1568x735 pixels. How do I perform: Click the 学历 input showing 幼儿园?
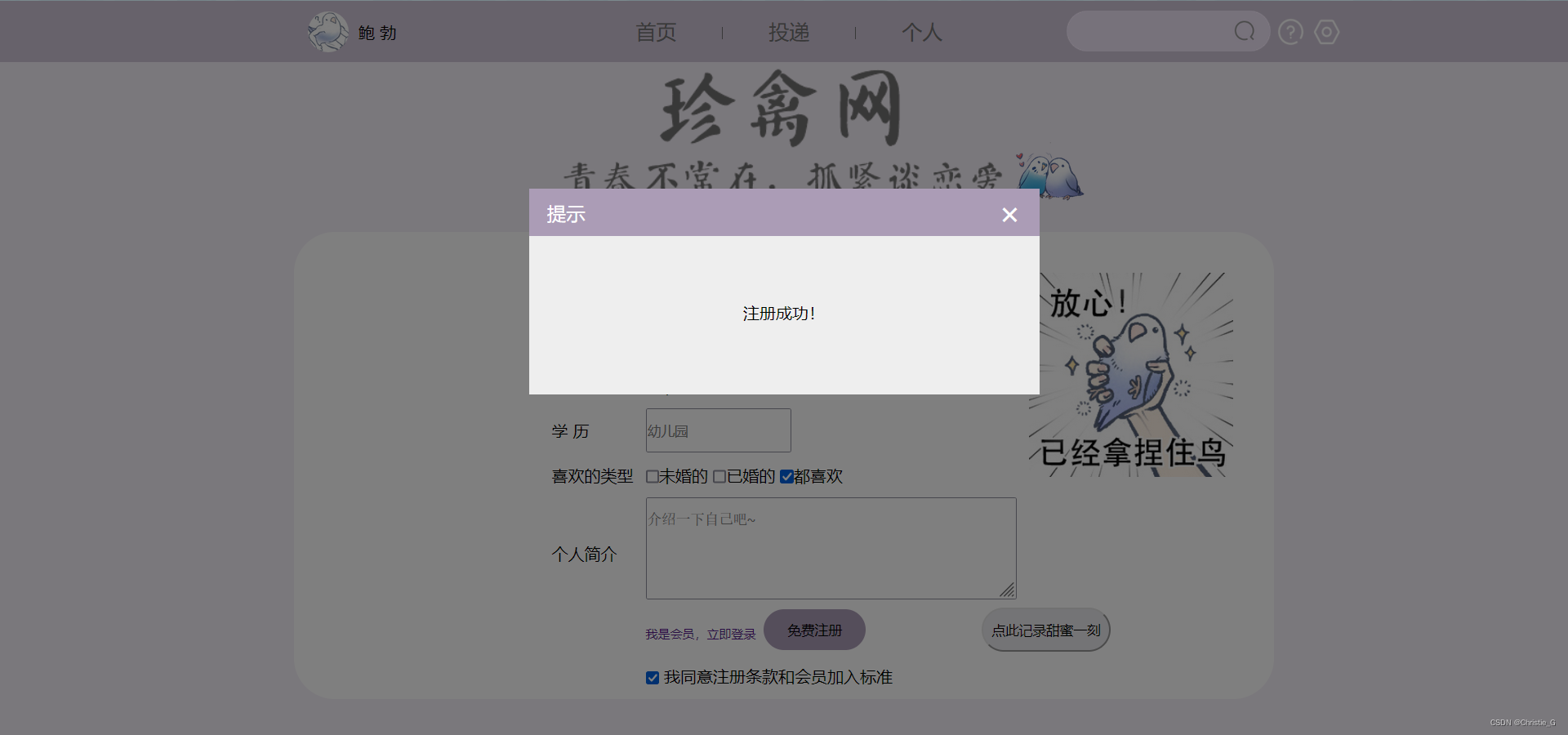(x=717, y=430)
